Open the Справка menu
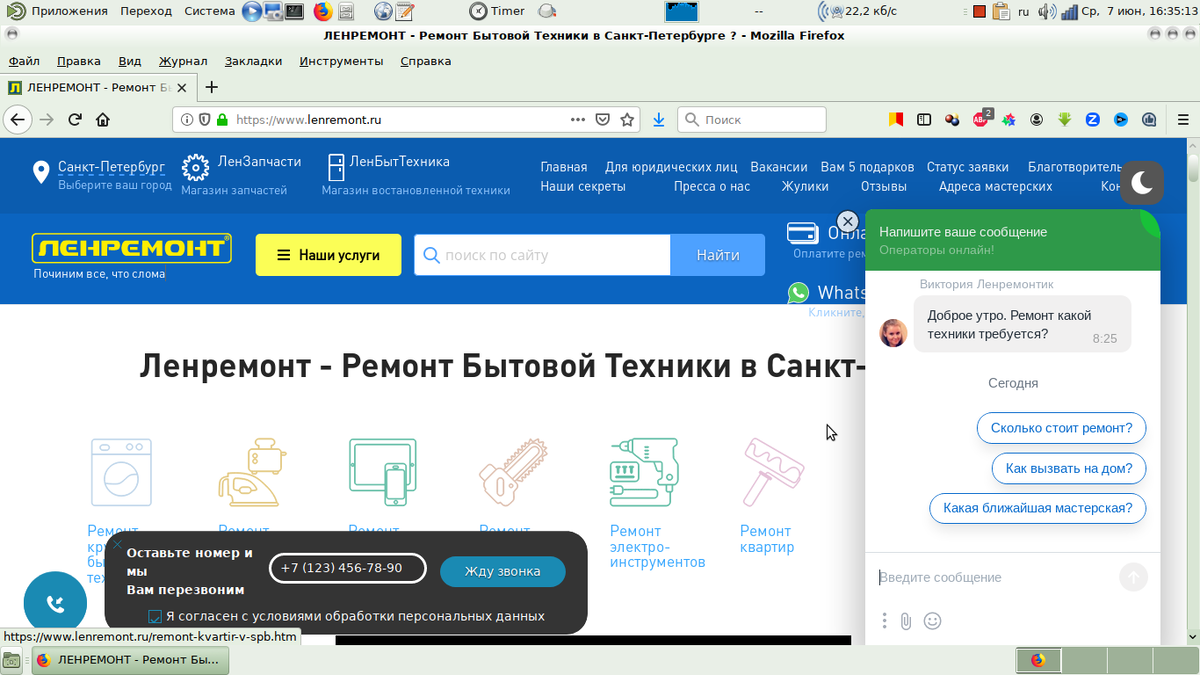The image size is (1200, 675). click(x=426, y=61)
